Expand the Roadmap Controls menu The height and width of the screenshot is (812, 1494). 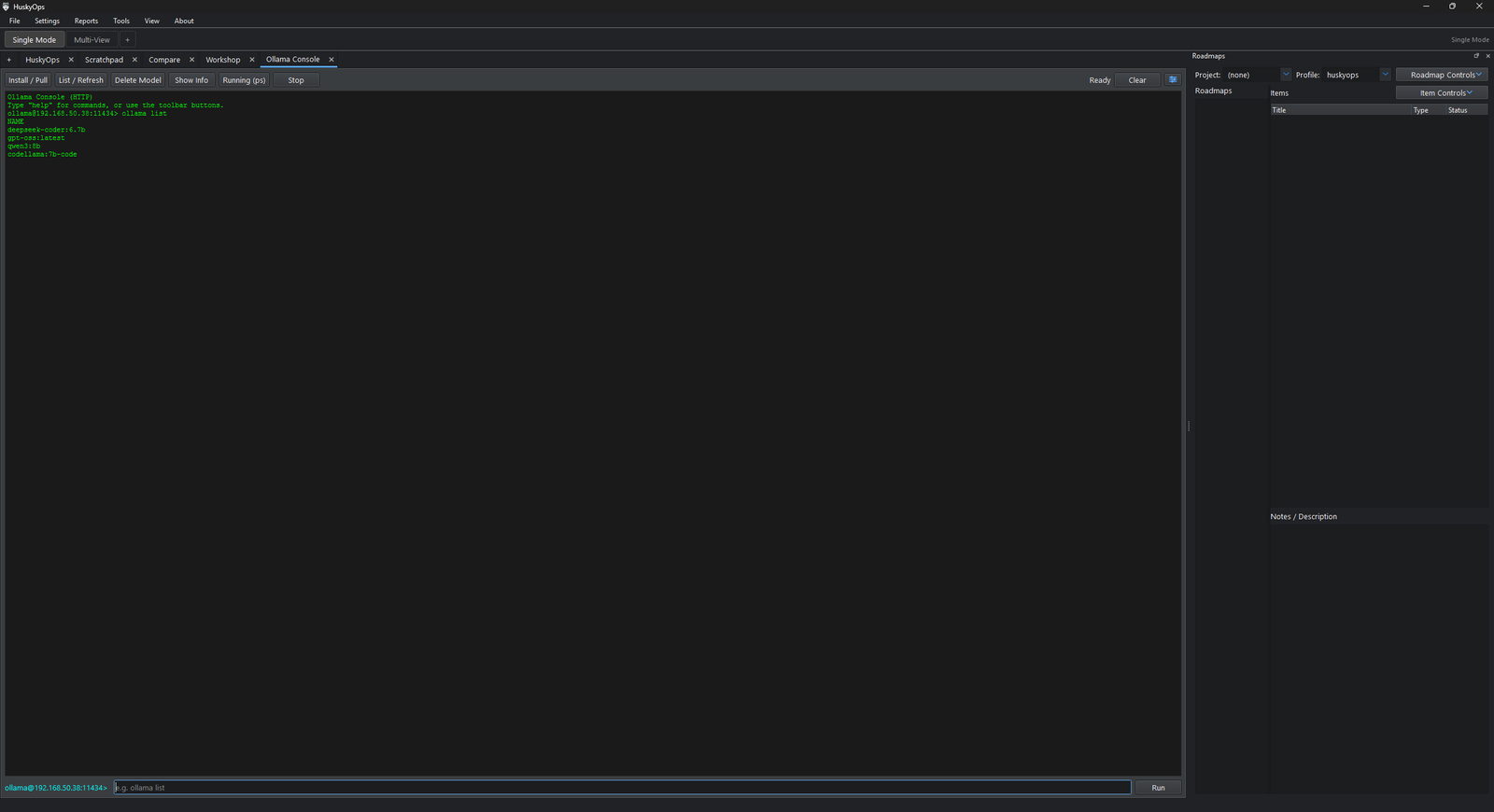point(1442,75)
